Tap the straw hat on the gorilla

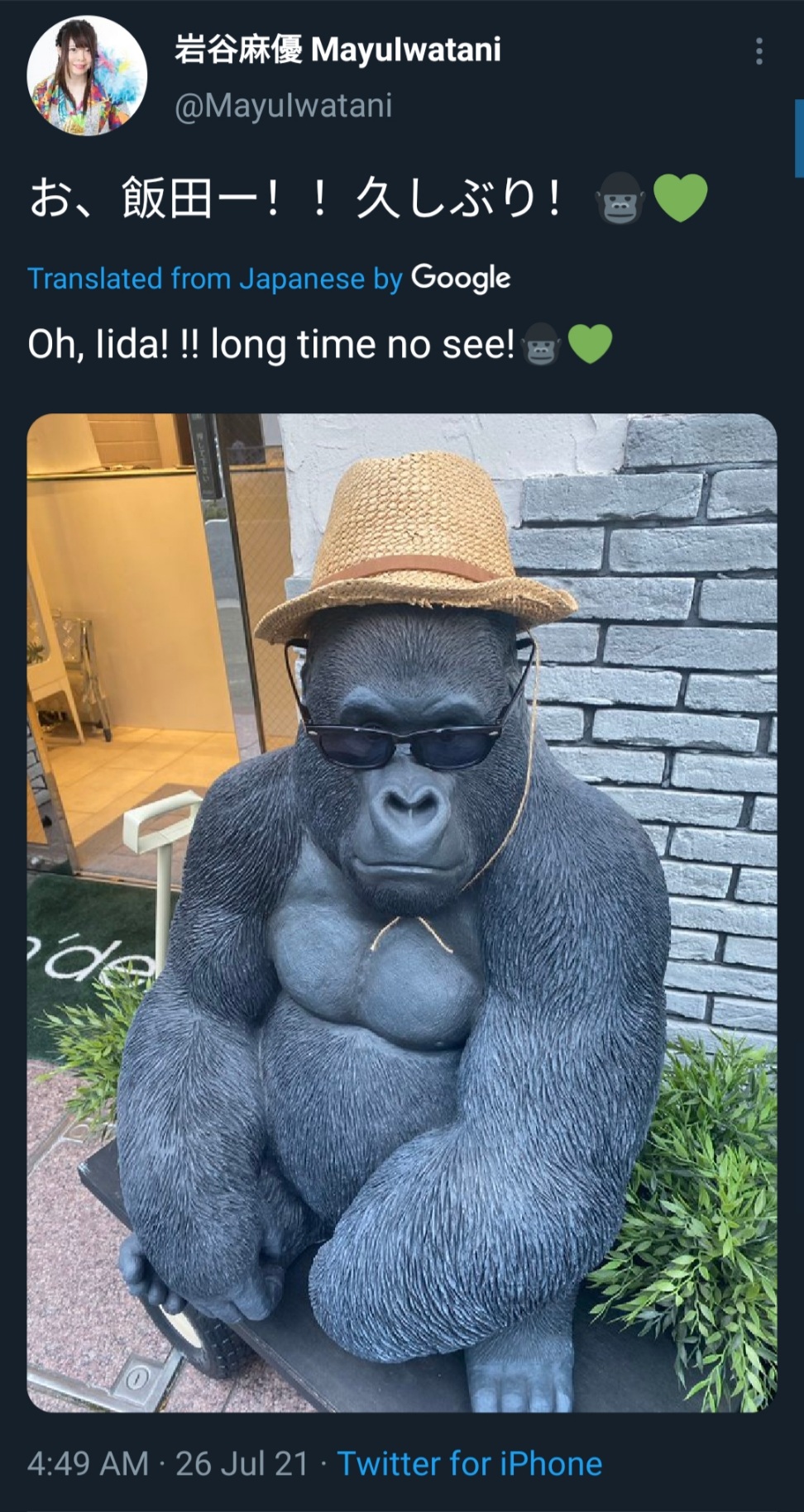[x=416, y=546]
